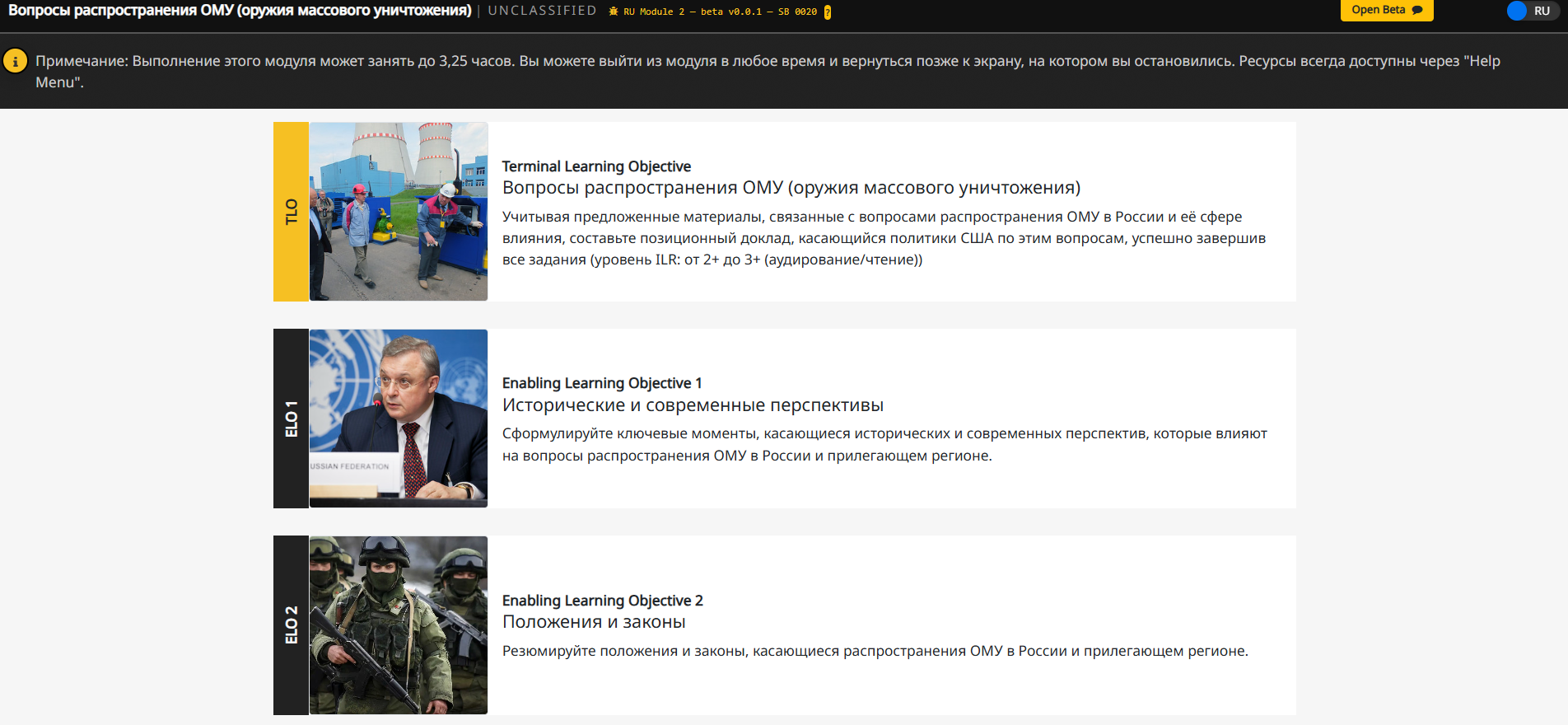Click the Enabling Learning Objective 1 heading
Image resolution: width=1568 pixels, height=725 pixels.
click(x=601, y=383)
